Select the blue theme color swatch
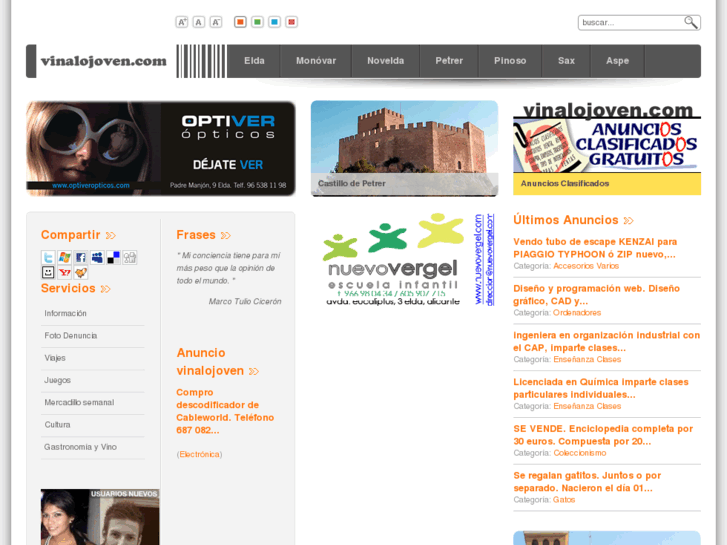Screen dimensions: 727x545 274,22
